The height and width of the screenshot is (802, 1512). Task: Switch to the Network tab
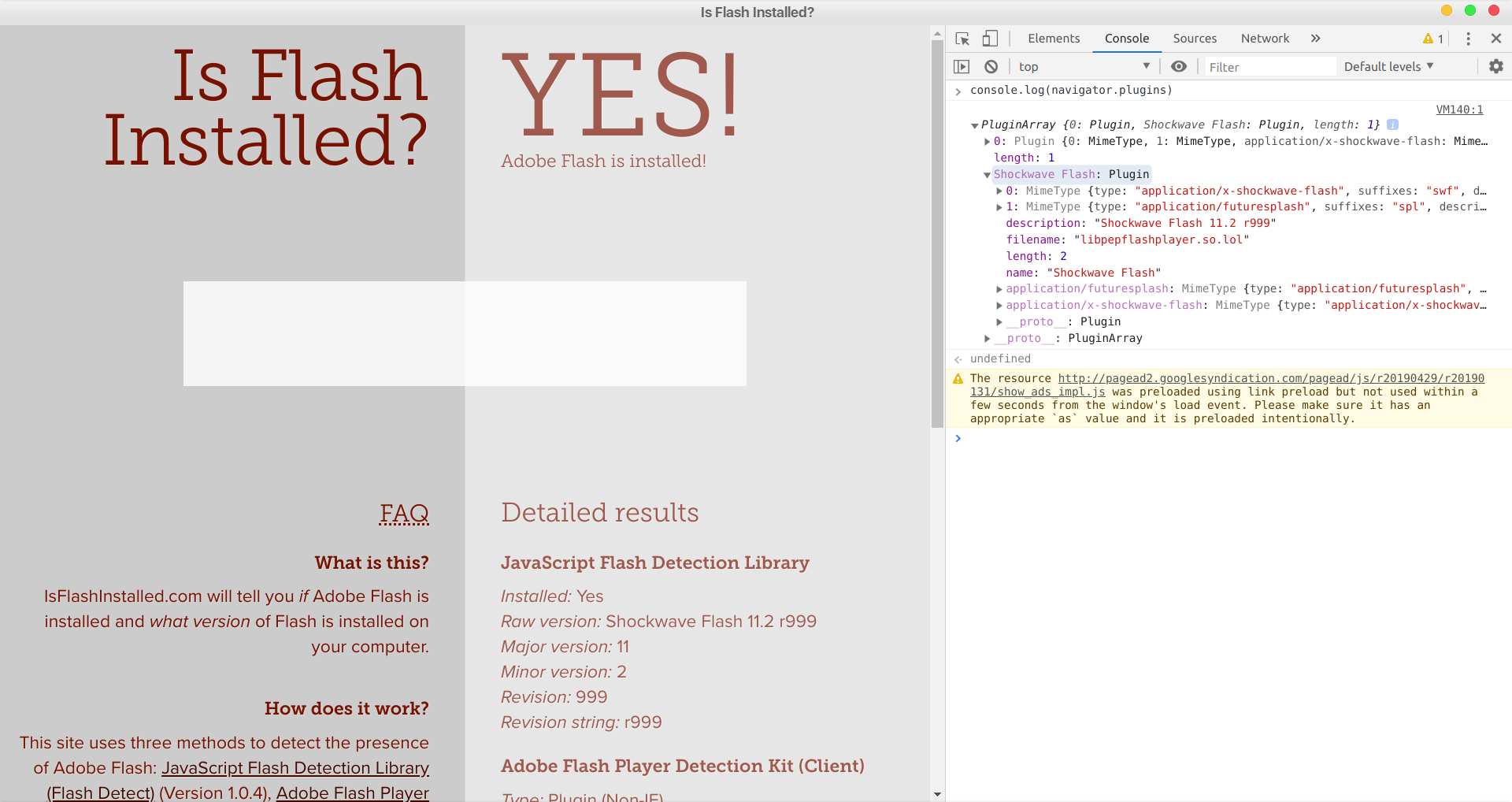click(1265, 39)
